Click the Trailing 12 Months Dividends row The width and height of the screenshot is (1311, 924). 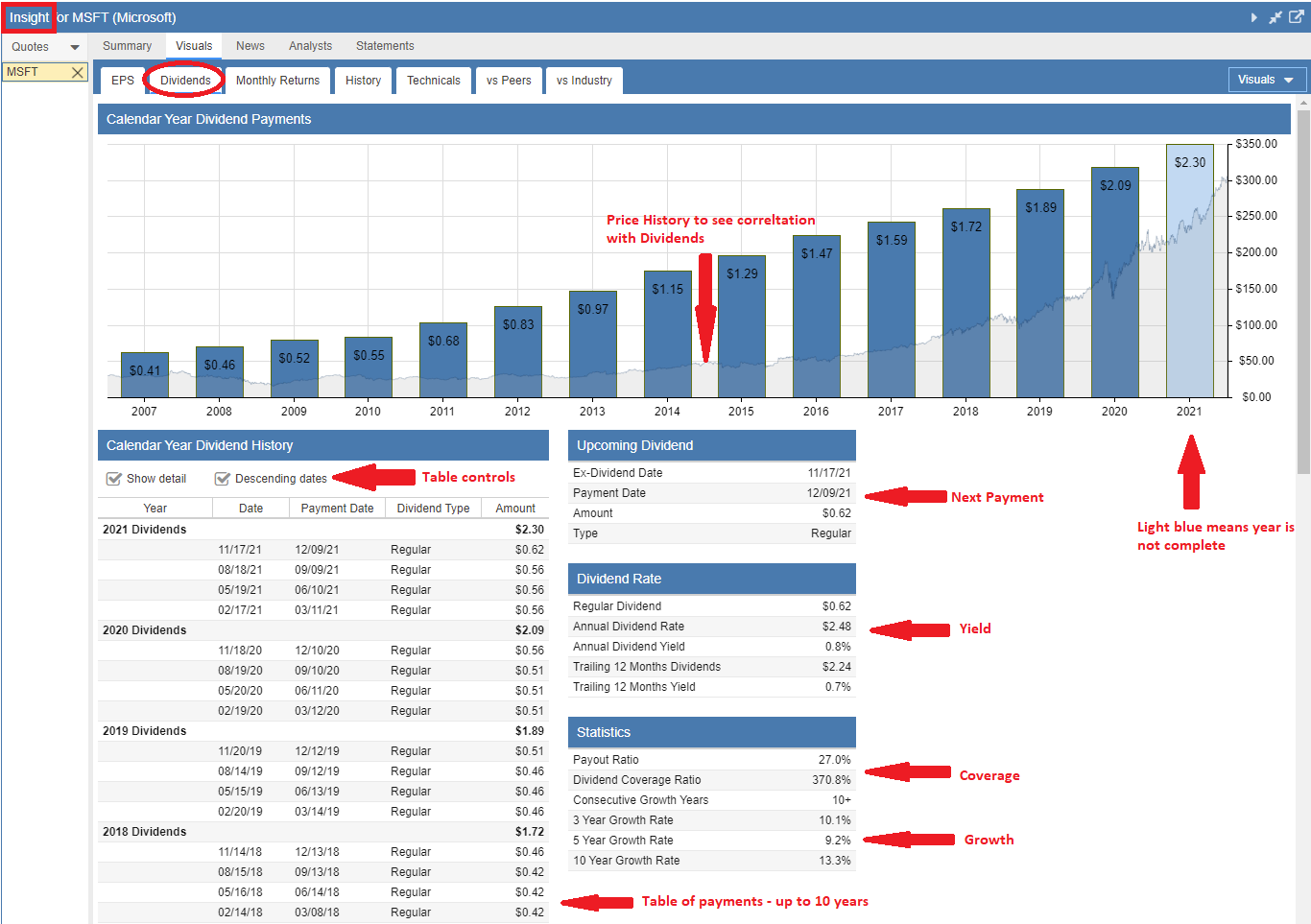[x=712, y=667]
